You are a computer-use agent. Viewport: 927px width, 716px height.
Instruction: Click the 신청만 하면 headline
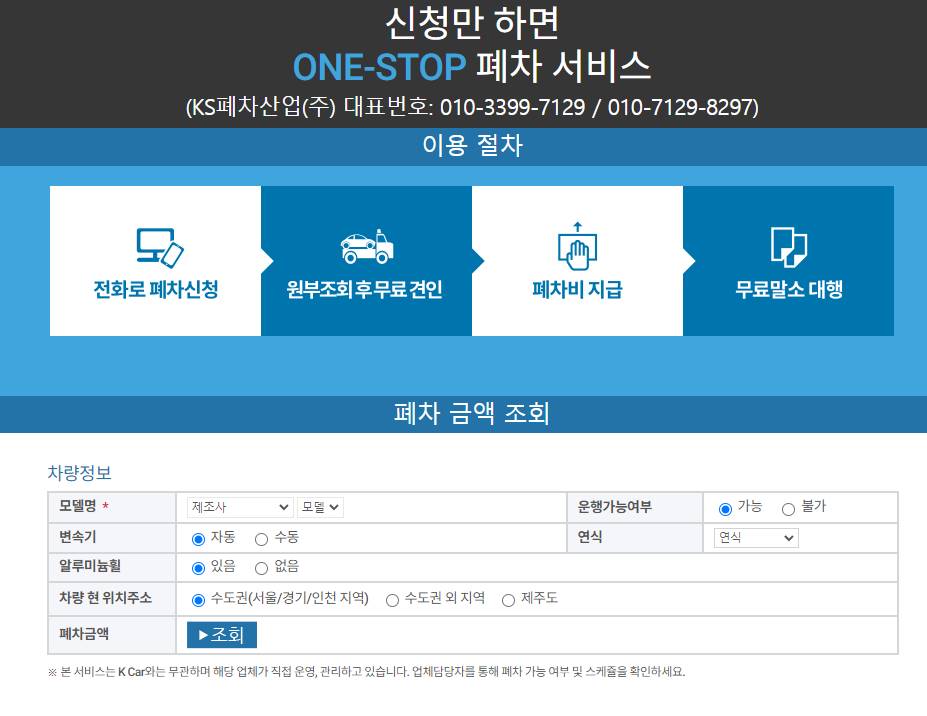[472, 22]
